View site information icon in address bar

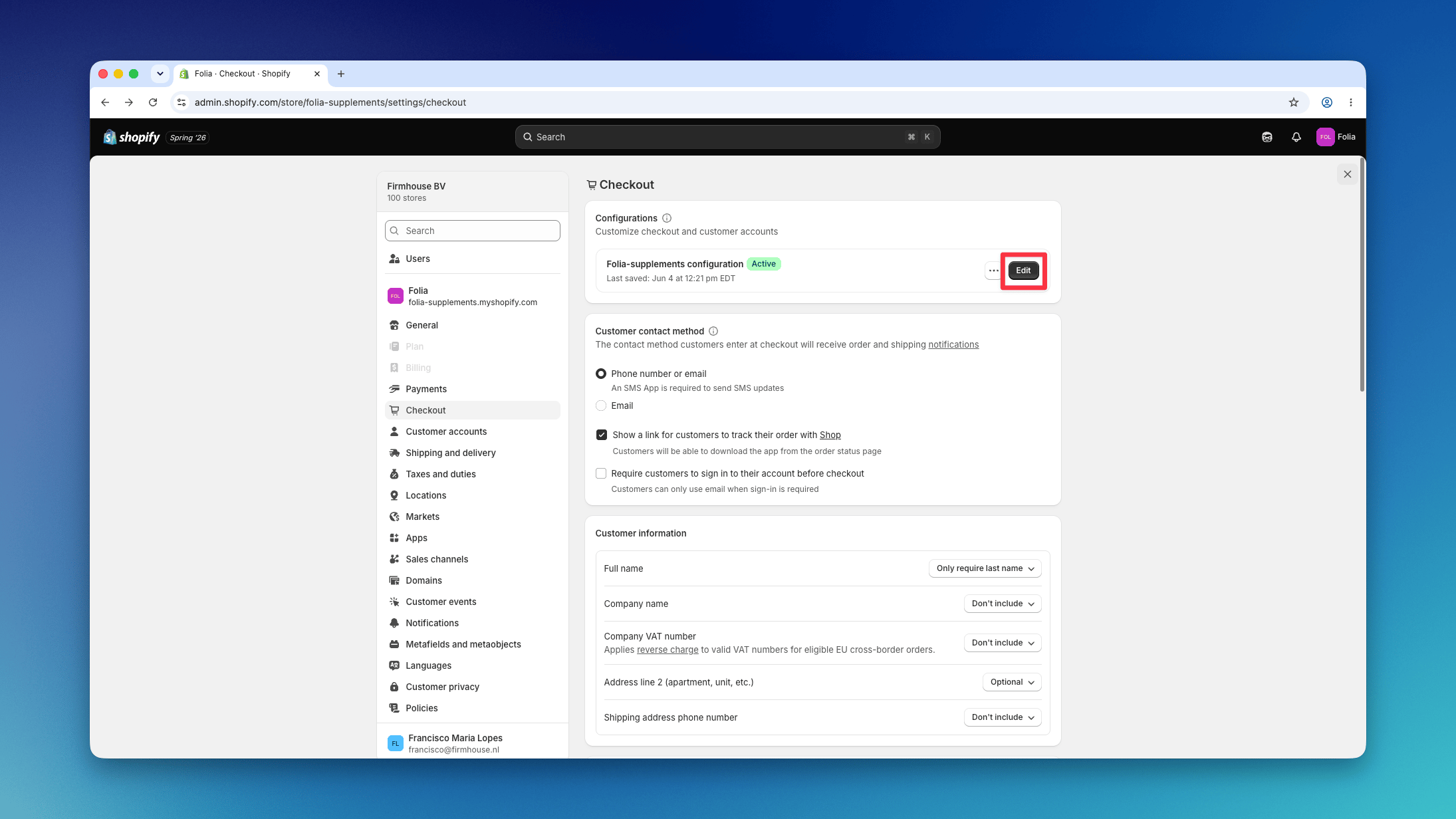click(x=182, y=102)
